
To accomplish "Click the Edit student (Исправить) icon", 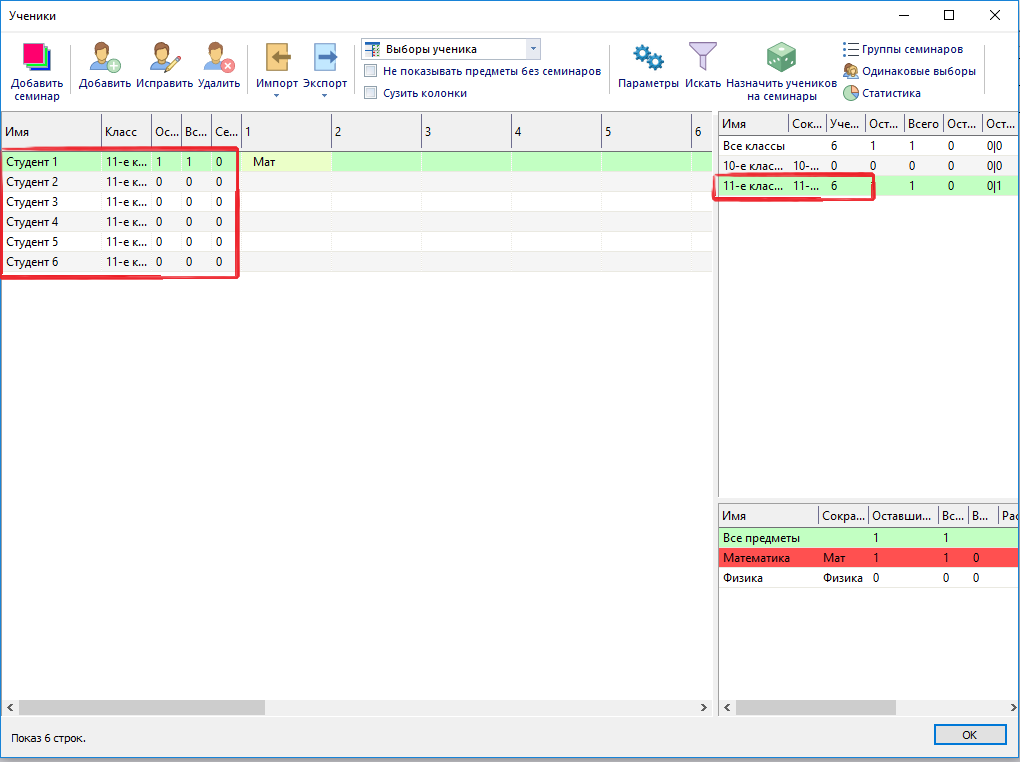I will coord(165,58).
